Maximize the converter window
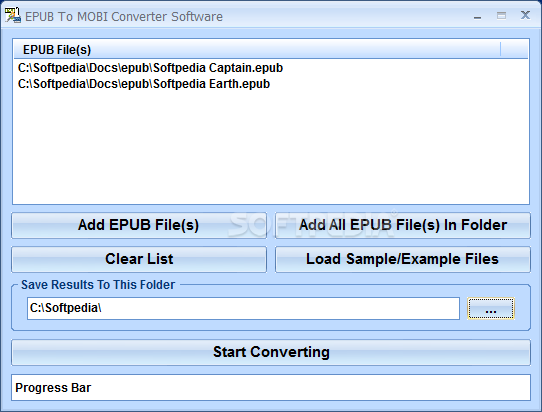This screenshot has width=542, height=412. click(x=502, y=16)
